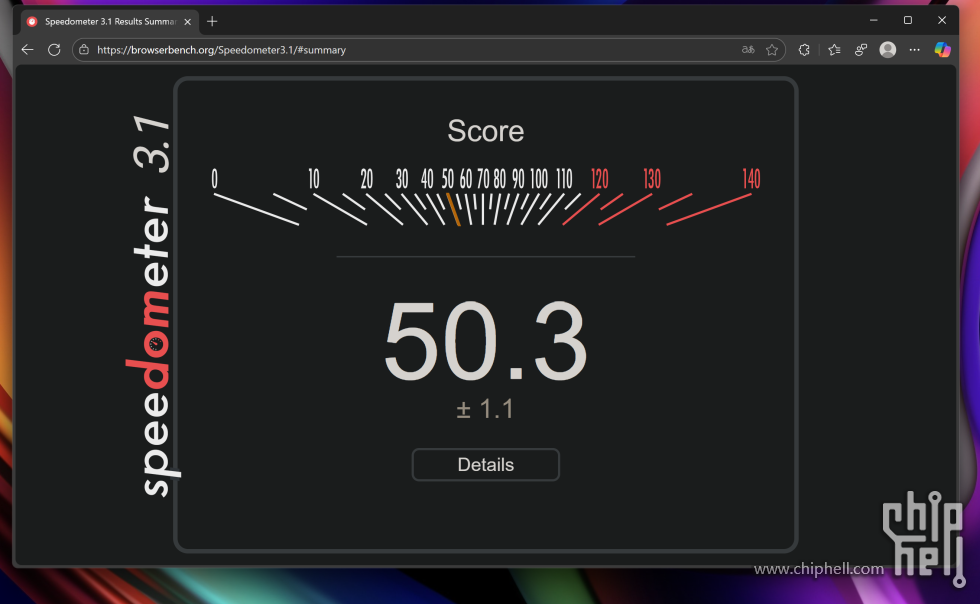This screenshot has height=604, width=980.
Task: Open the translate page icon
Action: point(748,49)
